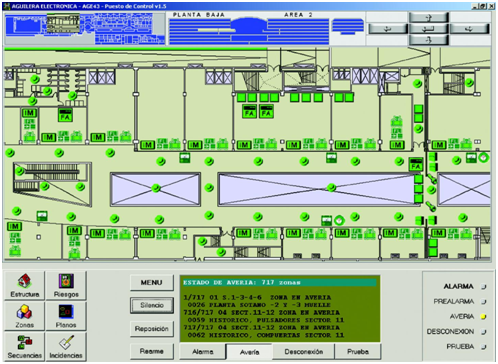Pan the map left using the arrow button
The image size is (498, 364).
click(388, 29)
